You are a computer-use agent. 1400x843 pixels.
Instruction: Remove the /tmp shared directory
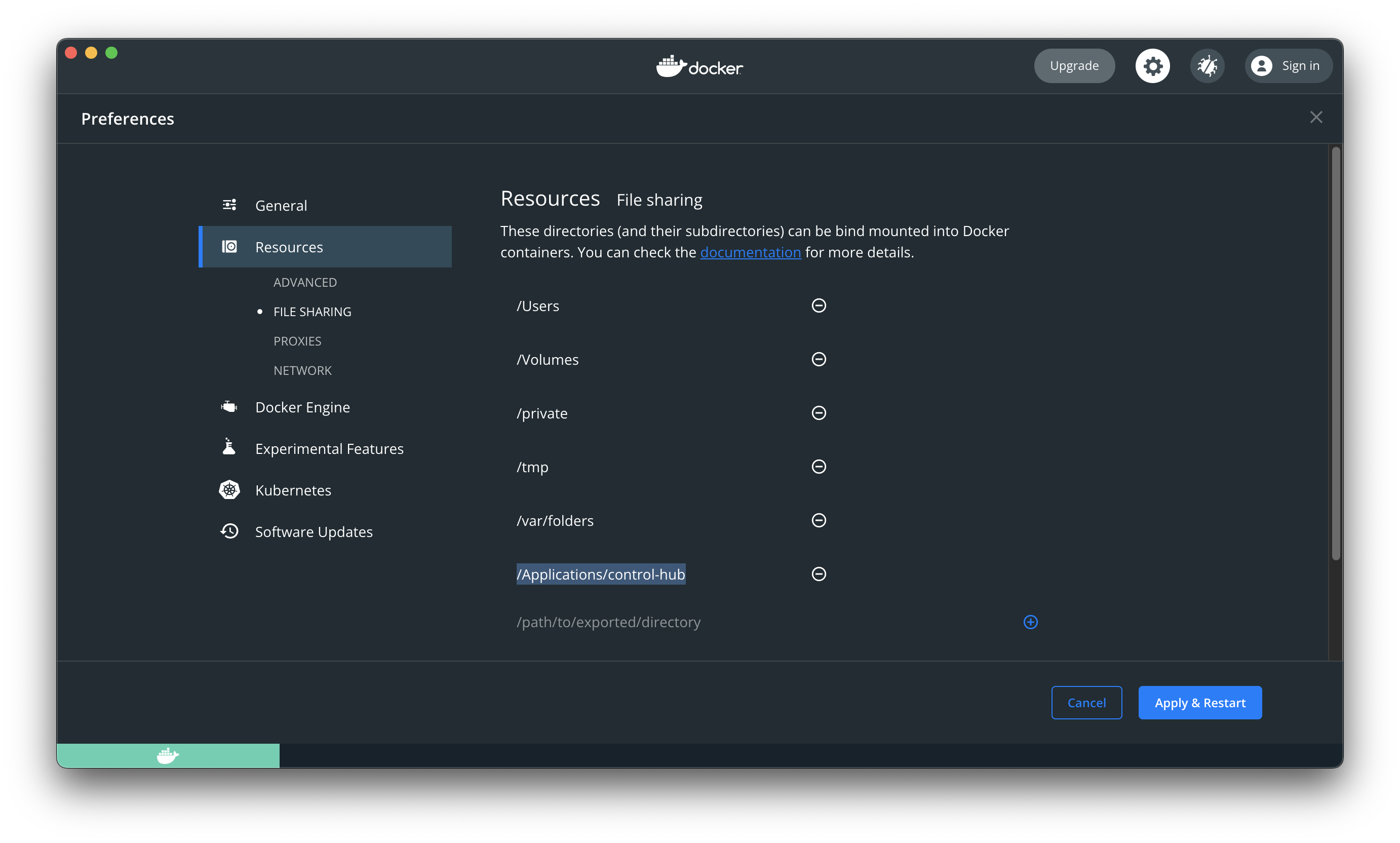pos(819,467)
